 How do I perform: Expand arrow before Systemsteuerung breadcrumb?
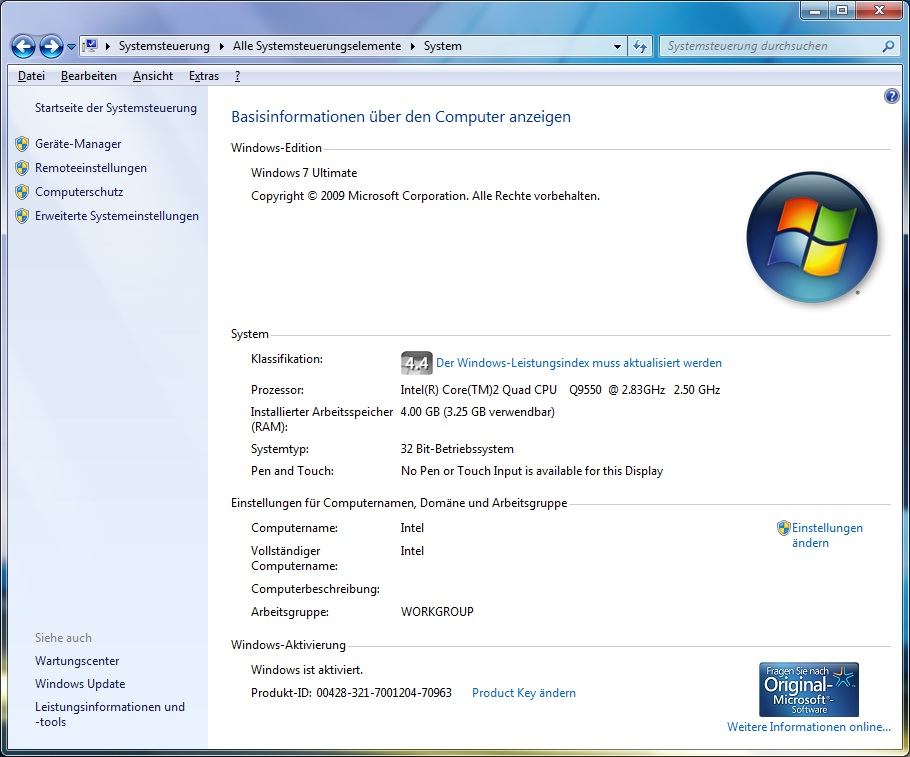click(x=107, y=46)
